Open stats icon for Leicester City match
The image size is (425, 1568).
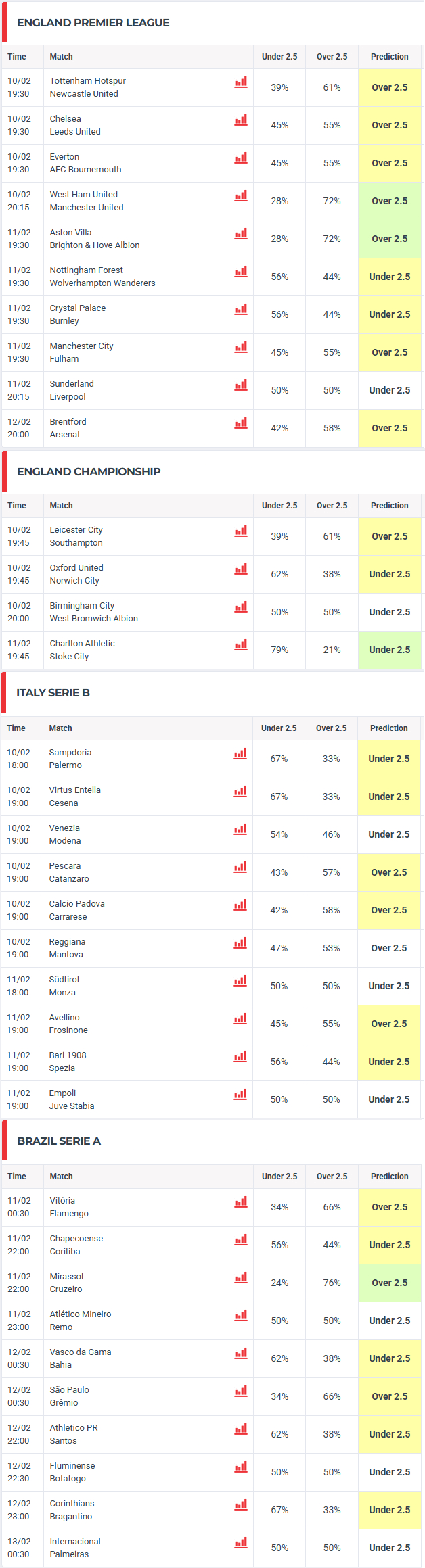(x=241, y=531)
